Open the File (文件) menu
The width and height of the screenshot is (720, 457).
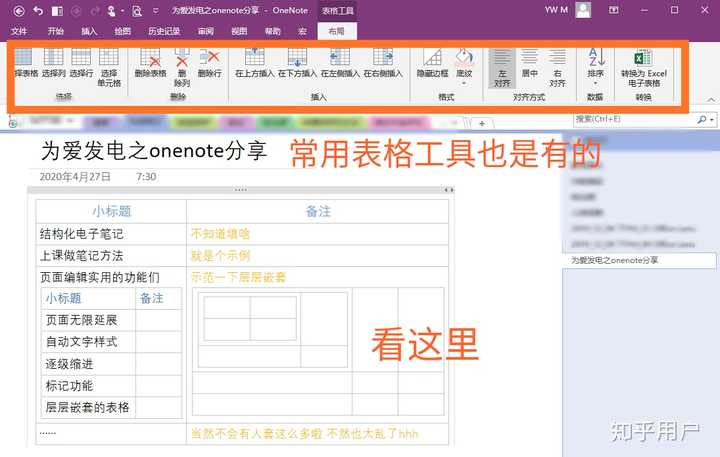19,31
